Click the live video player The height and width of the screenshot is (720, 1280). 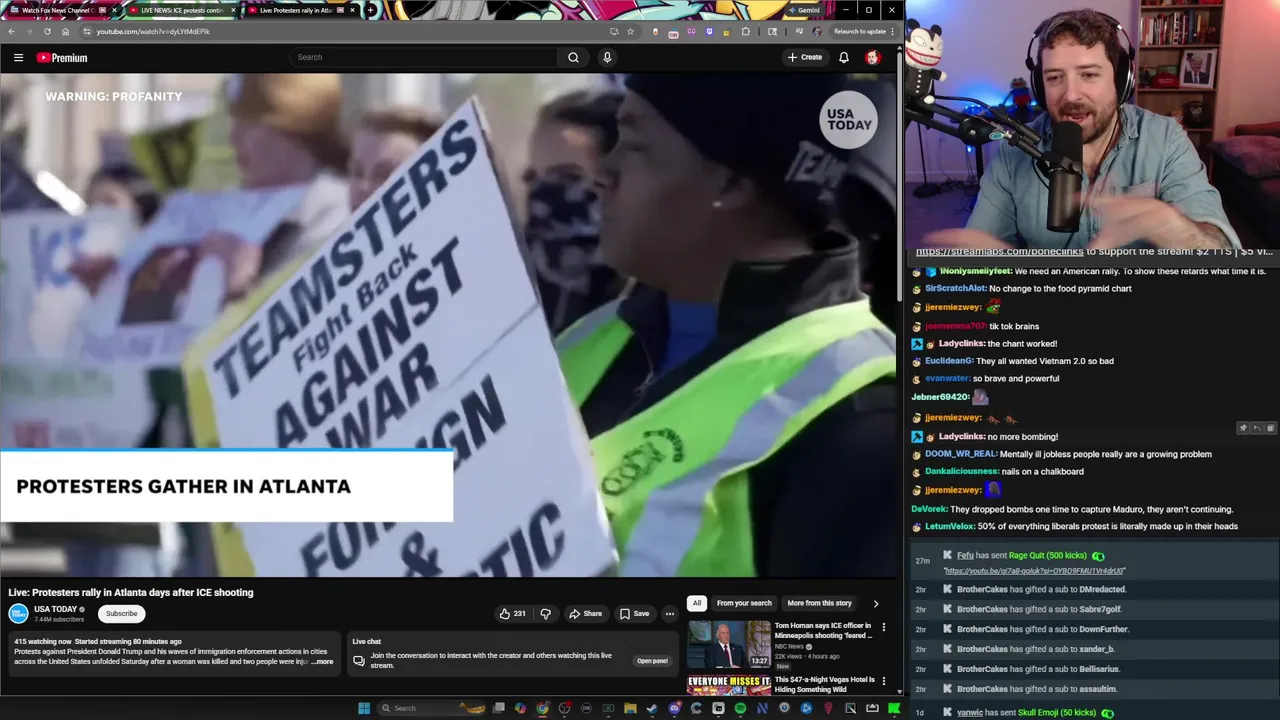tap(448, 325)
